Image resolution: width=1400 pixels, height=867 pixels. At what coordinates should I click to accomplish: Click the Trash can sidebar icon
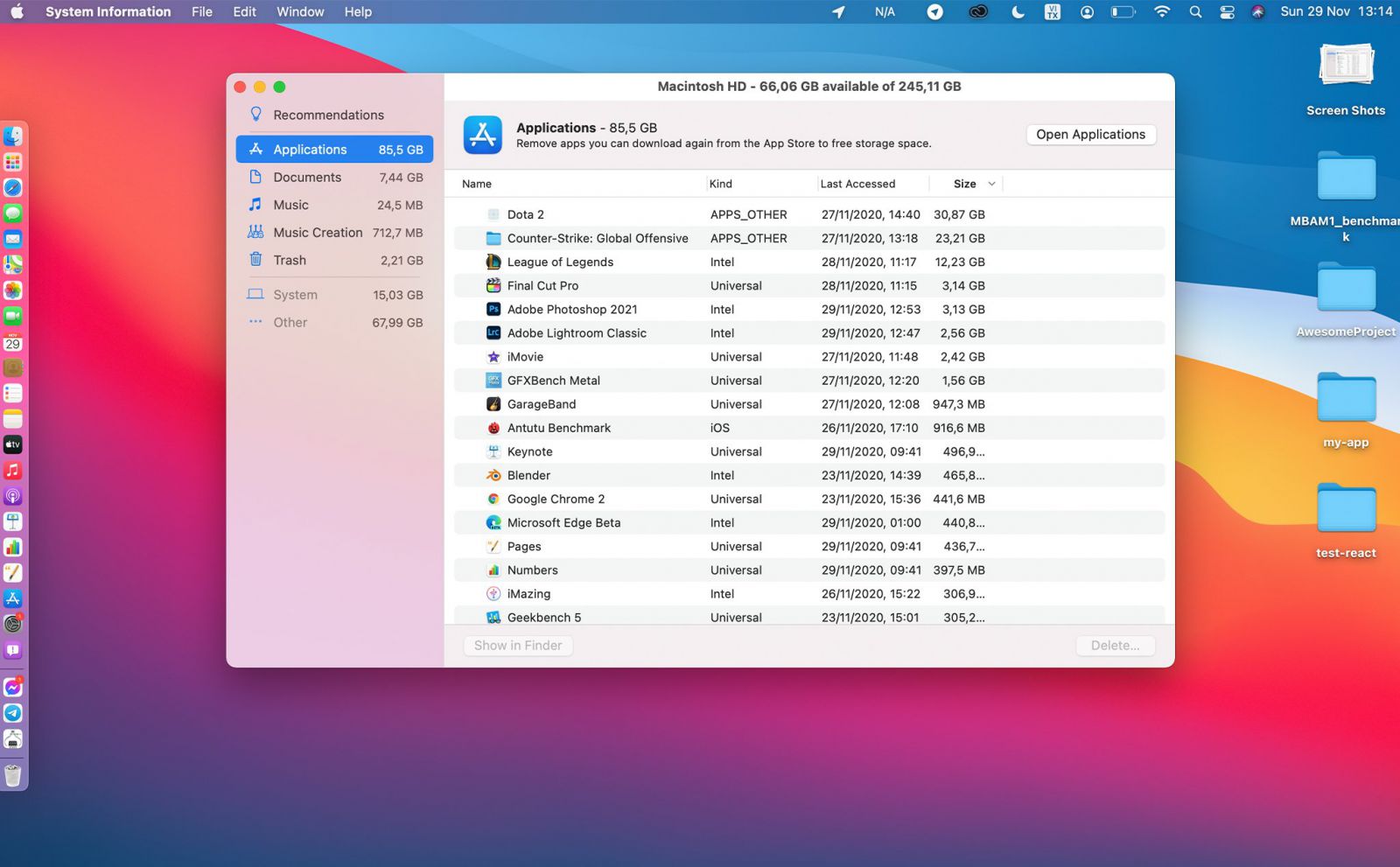[x=255, y=259]
